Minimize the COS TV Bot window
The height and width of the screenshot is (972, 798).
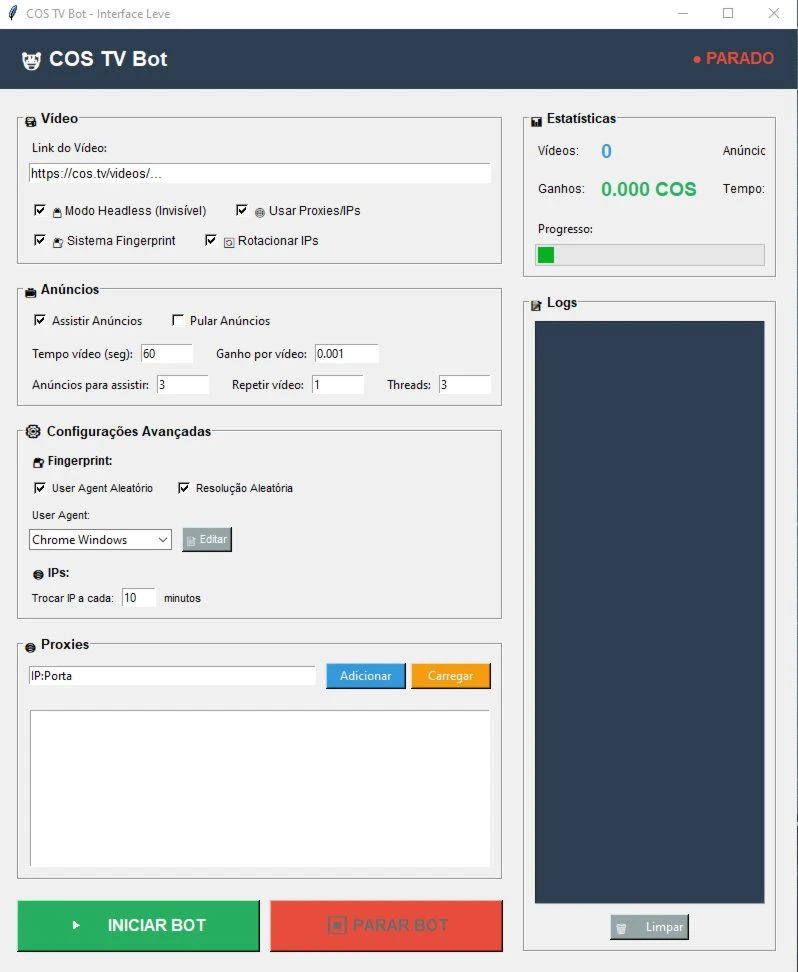[x=683, y=13]
